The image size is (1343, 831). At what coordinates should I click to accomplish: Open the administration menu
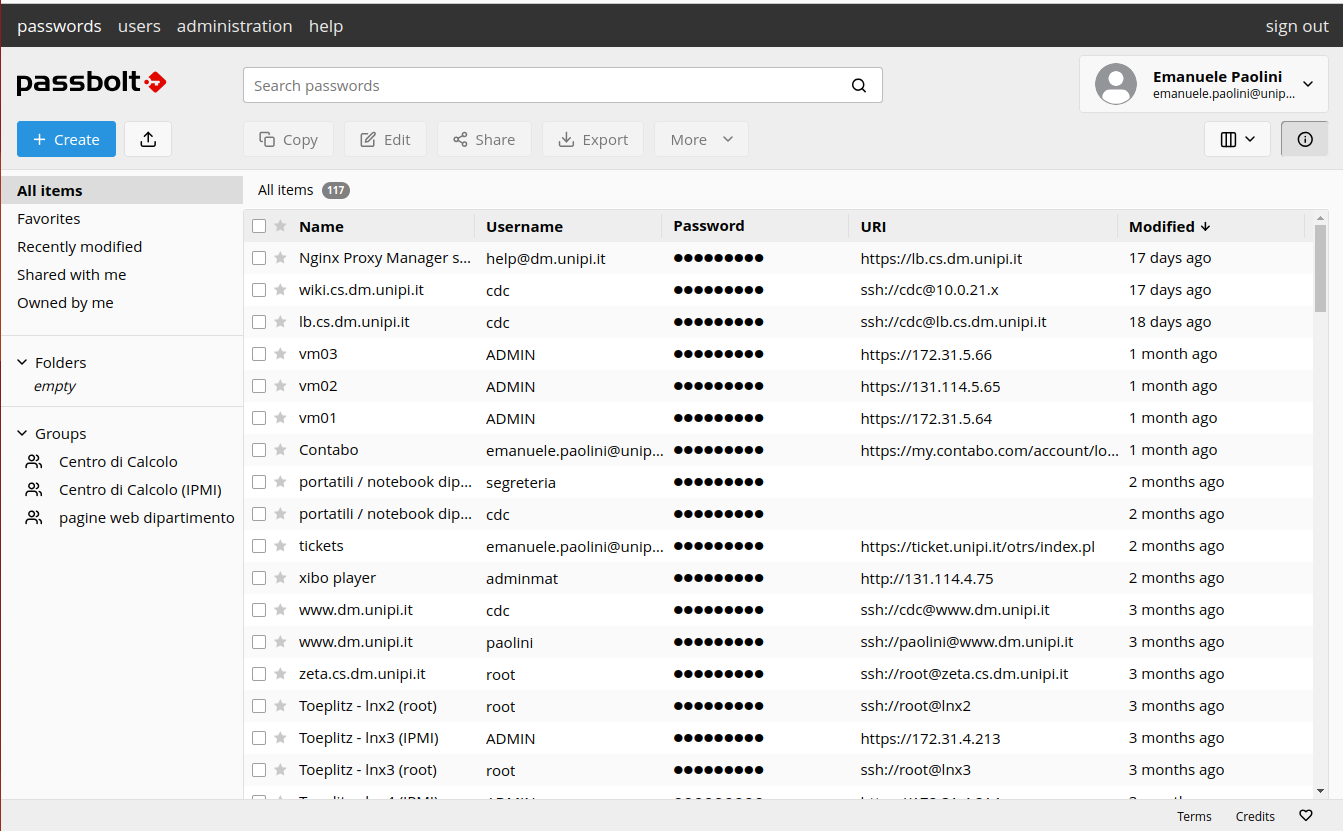click(x=235, y=26)
